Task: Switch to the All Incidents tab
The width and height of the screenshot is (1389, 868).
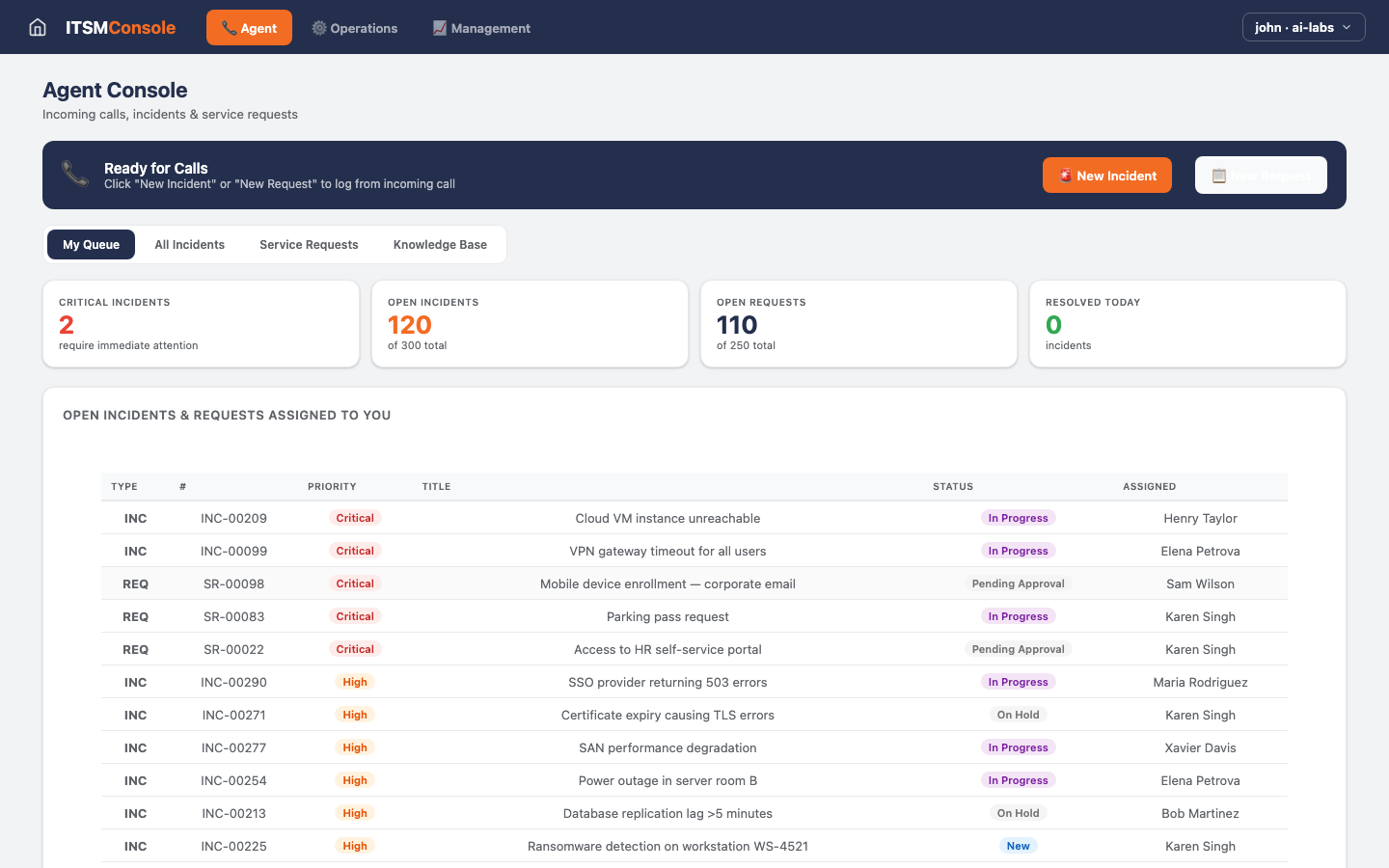Action: coord(189,244)
